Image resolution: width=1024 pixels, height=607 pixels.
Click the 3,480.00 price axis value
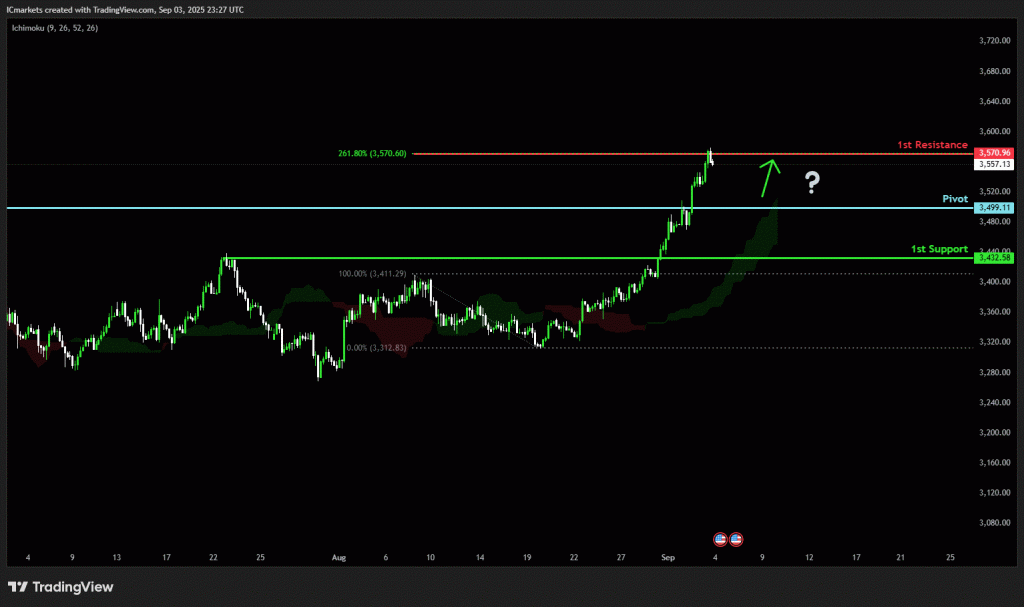point(995,221)
